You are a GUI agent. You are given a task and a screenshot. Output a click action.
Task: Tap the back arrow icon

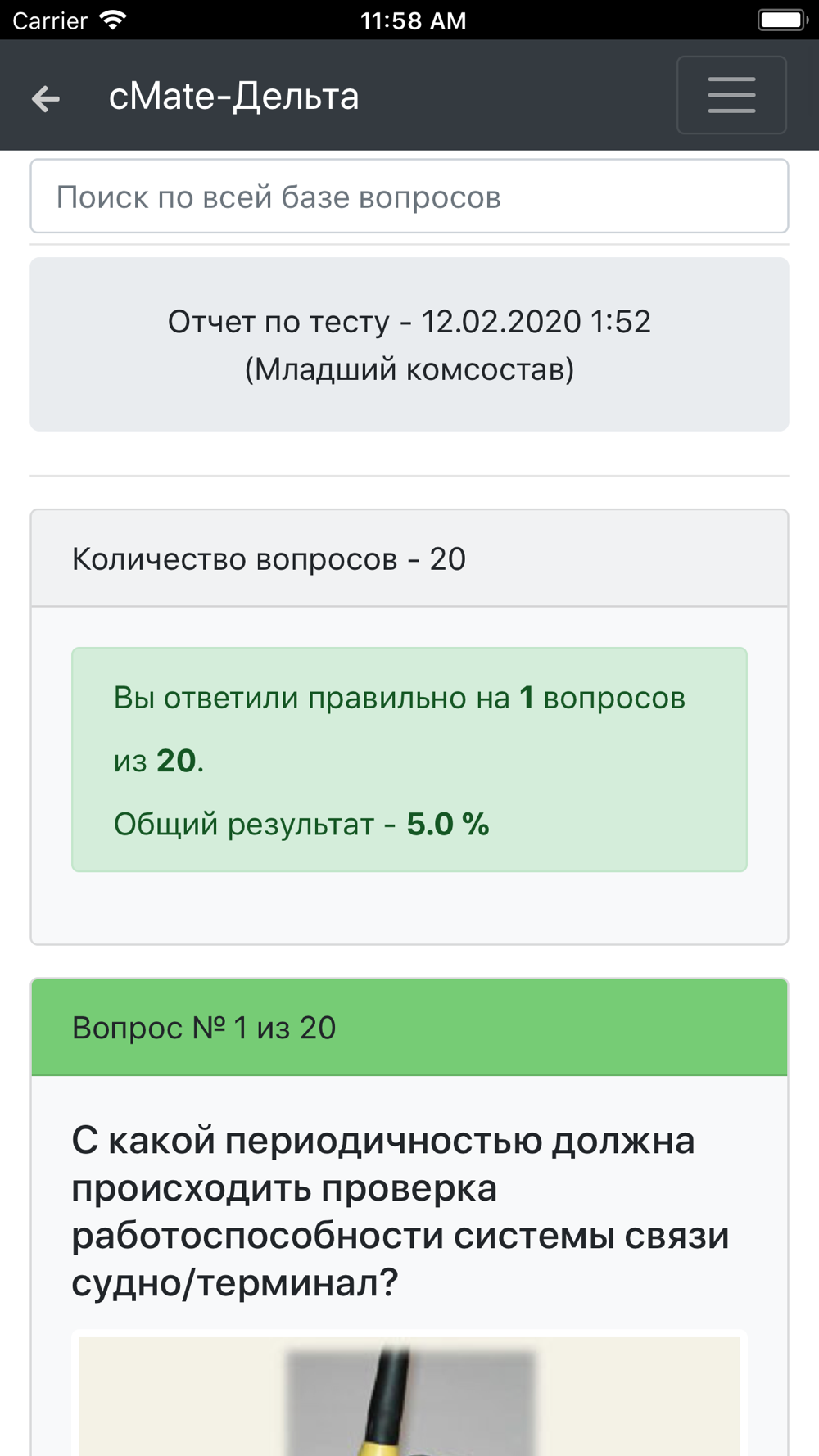click(x=46, y=98)
